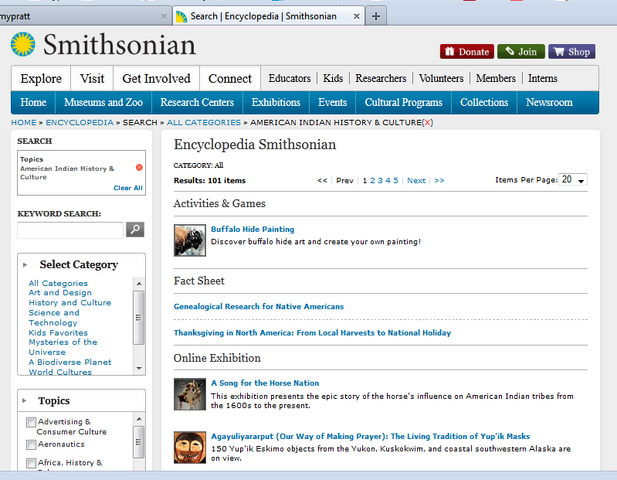Open the Interns link
This screenshot has height=480, width=617.
[x=543, y=78]
